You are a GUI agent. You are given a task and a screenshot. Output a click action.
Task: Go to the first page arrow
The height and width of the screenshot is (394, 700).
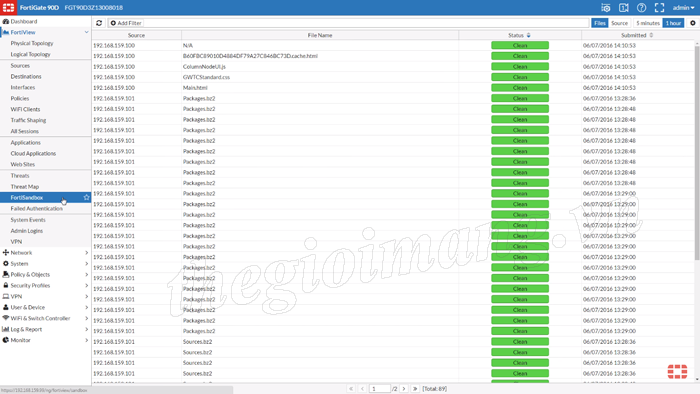tap(351, 389)
